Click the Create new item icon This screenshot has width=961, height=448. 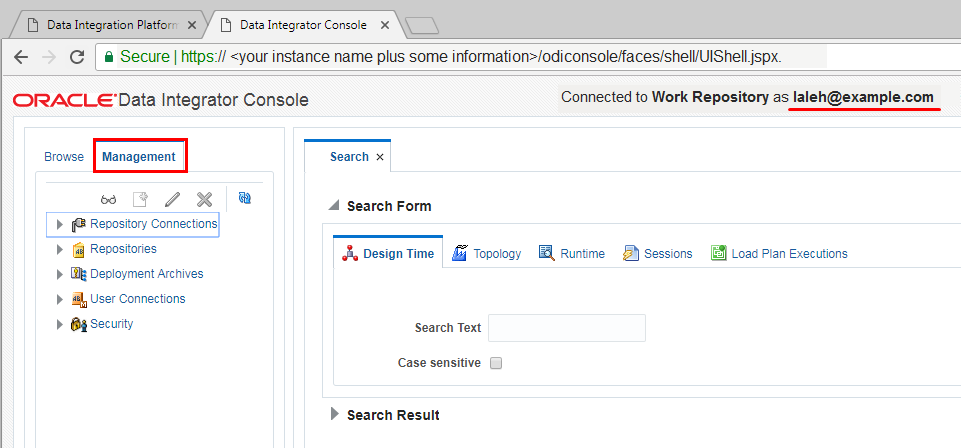coord(140,199)
